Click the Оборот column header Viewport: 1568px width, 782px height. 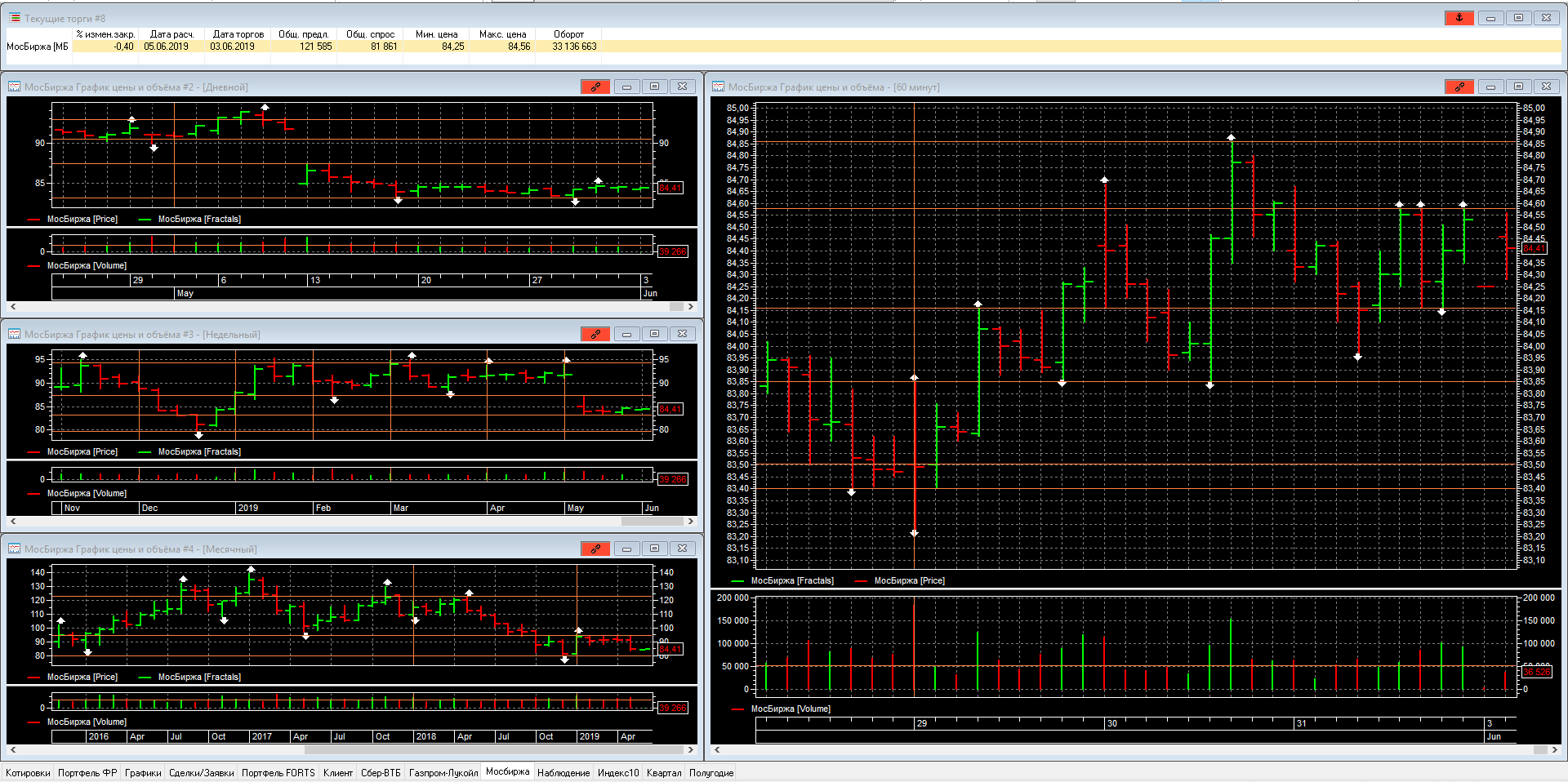[568, 34]
